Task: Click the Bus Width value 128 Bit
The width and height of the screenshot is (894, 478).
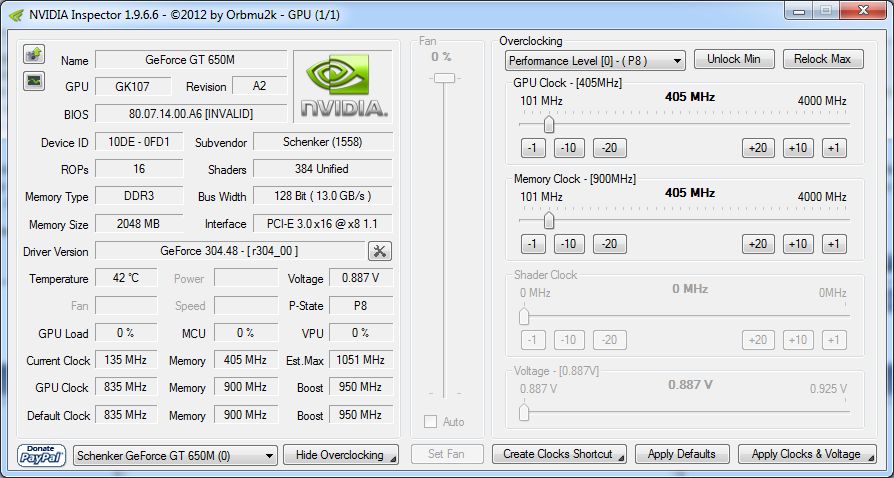Action: (x=323, y=196)
